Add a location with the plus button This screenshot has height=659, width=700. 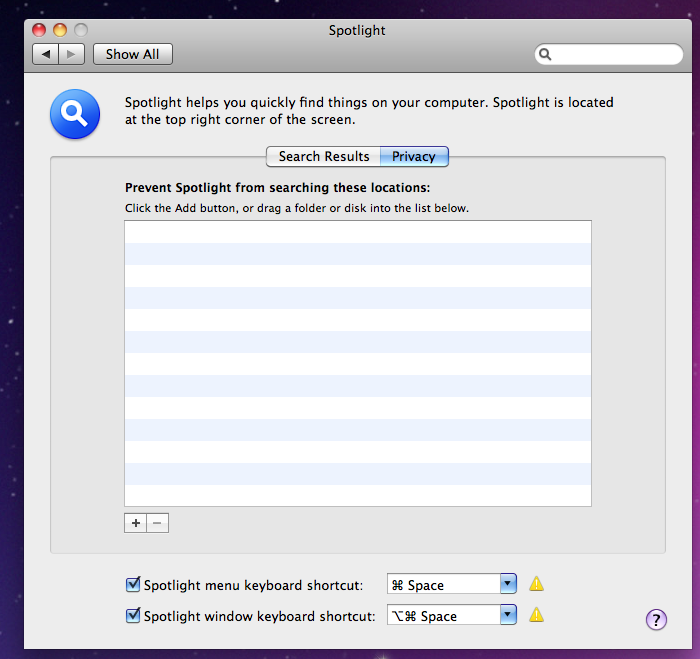136,523
